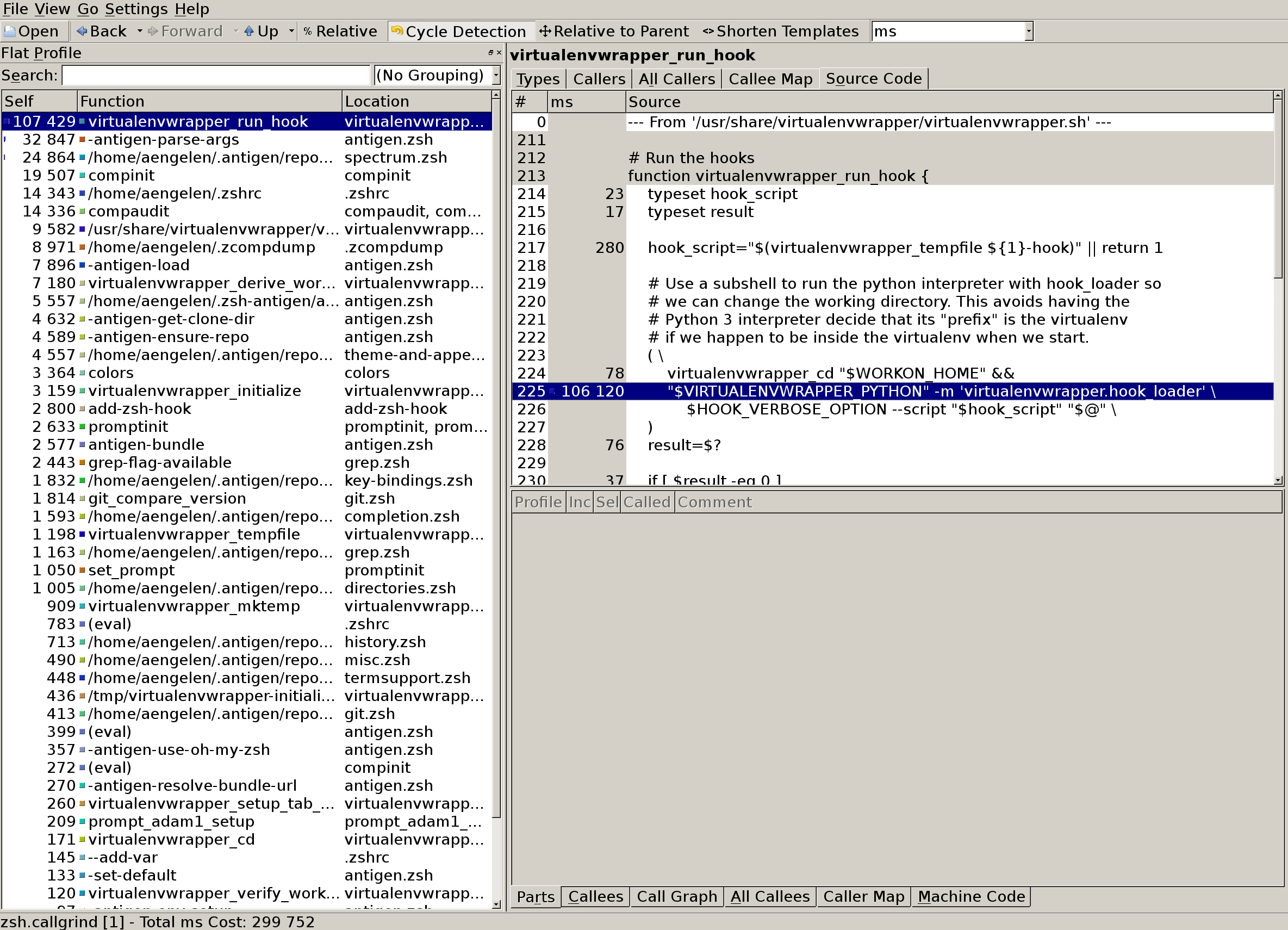Click the Forward arrow icon
This screenshot has width=1288, height=930.
[x=153, y=31]
